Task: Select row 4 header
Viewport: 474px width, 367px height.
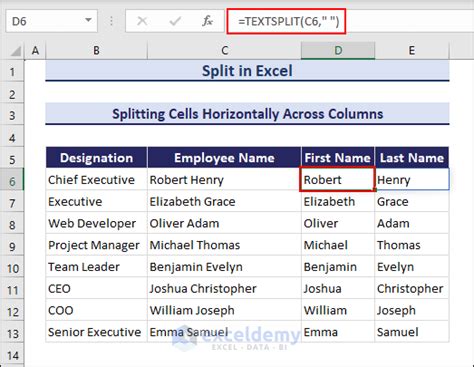Action: click(x=12, y=137)
